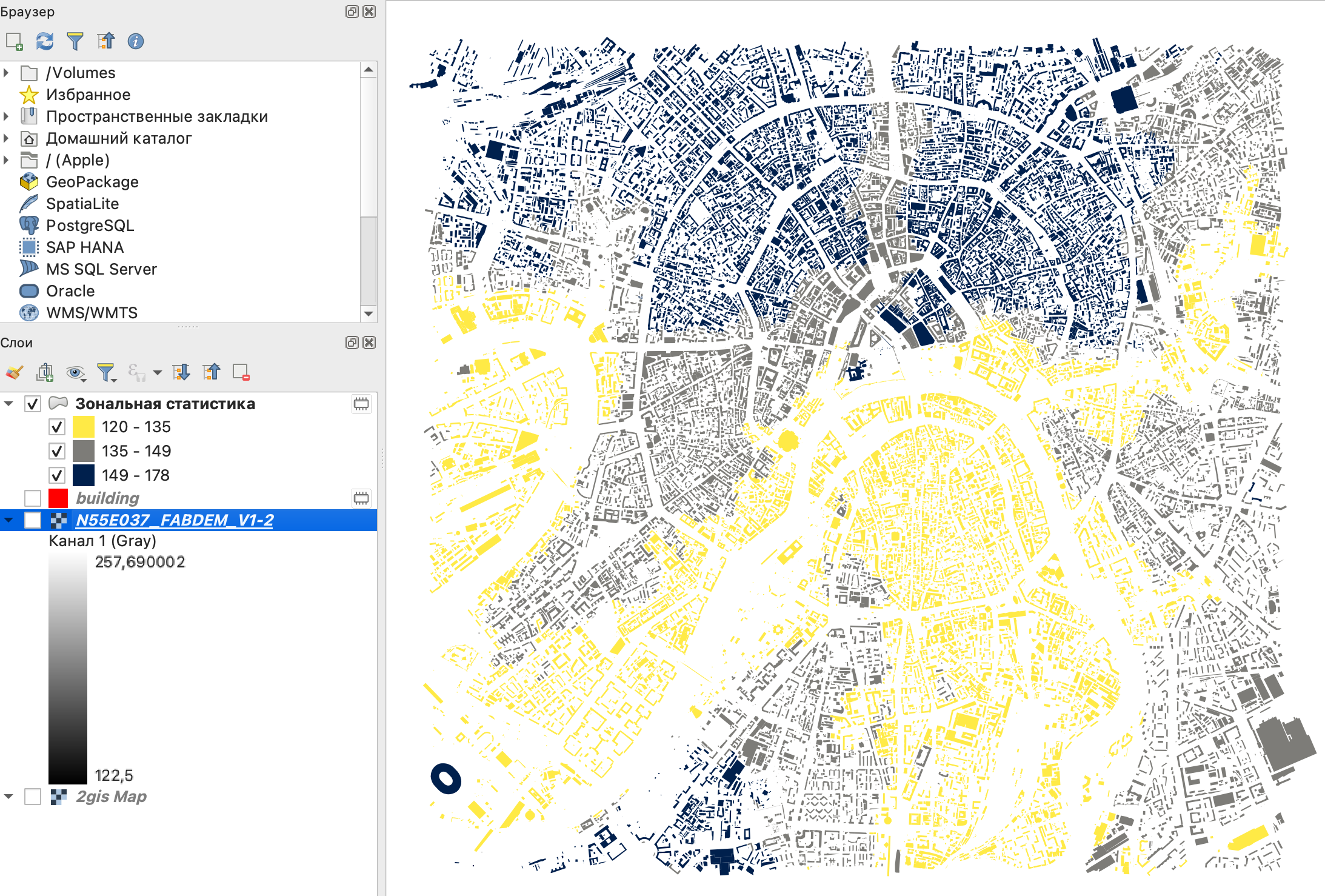
Task: Expand the /Volumes tree node
Action: point(6,73)
